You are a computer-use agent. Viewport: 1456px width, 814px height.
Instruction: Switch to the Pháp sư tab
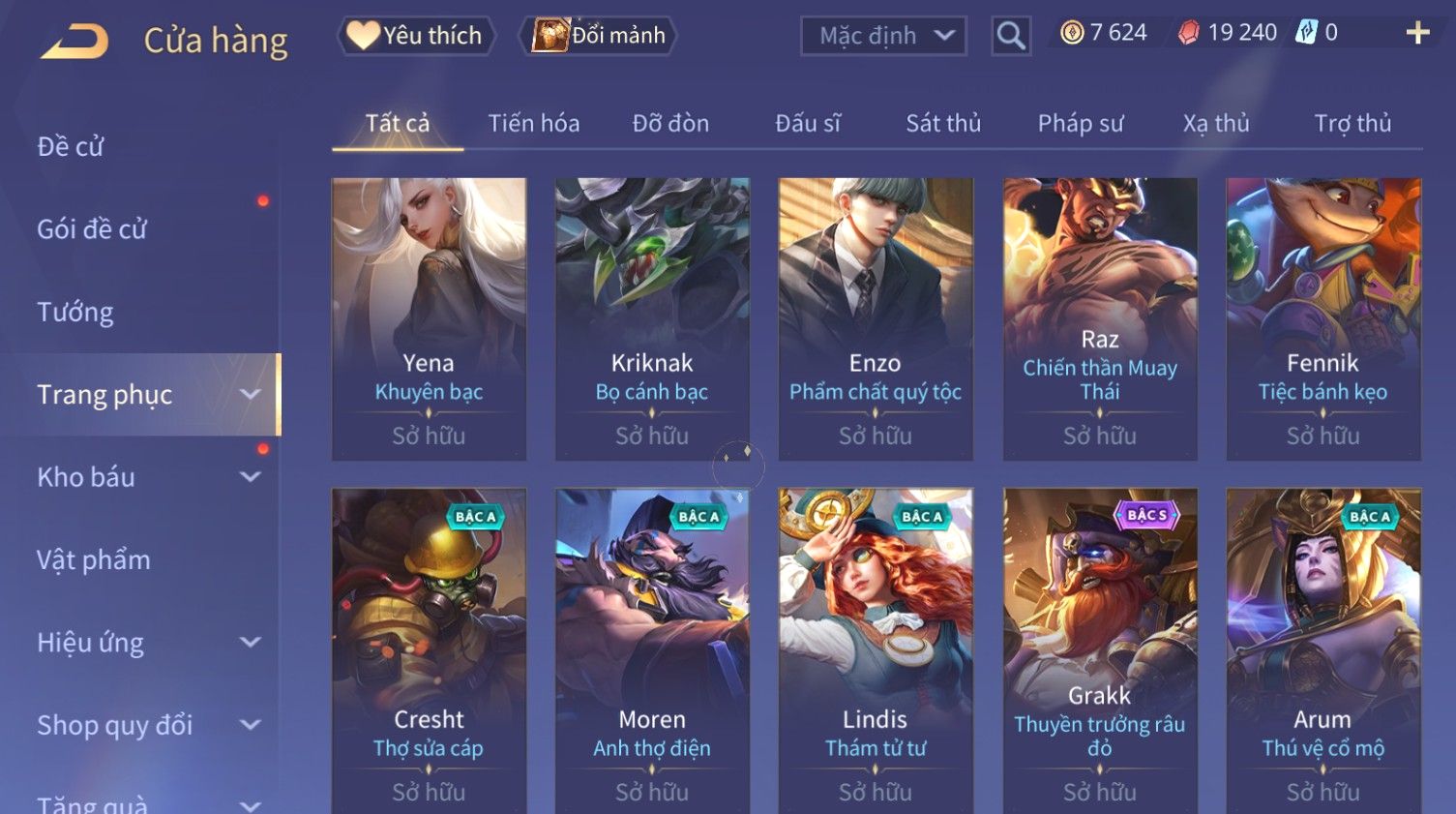[1081, 123]
